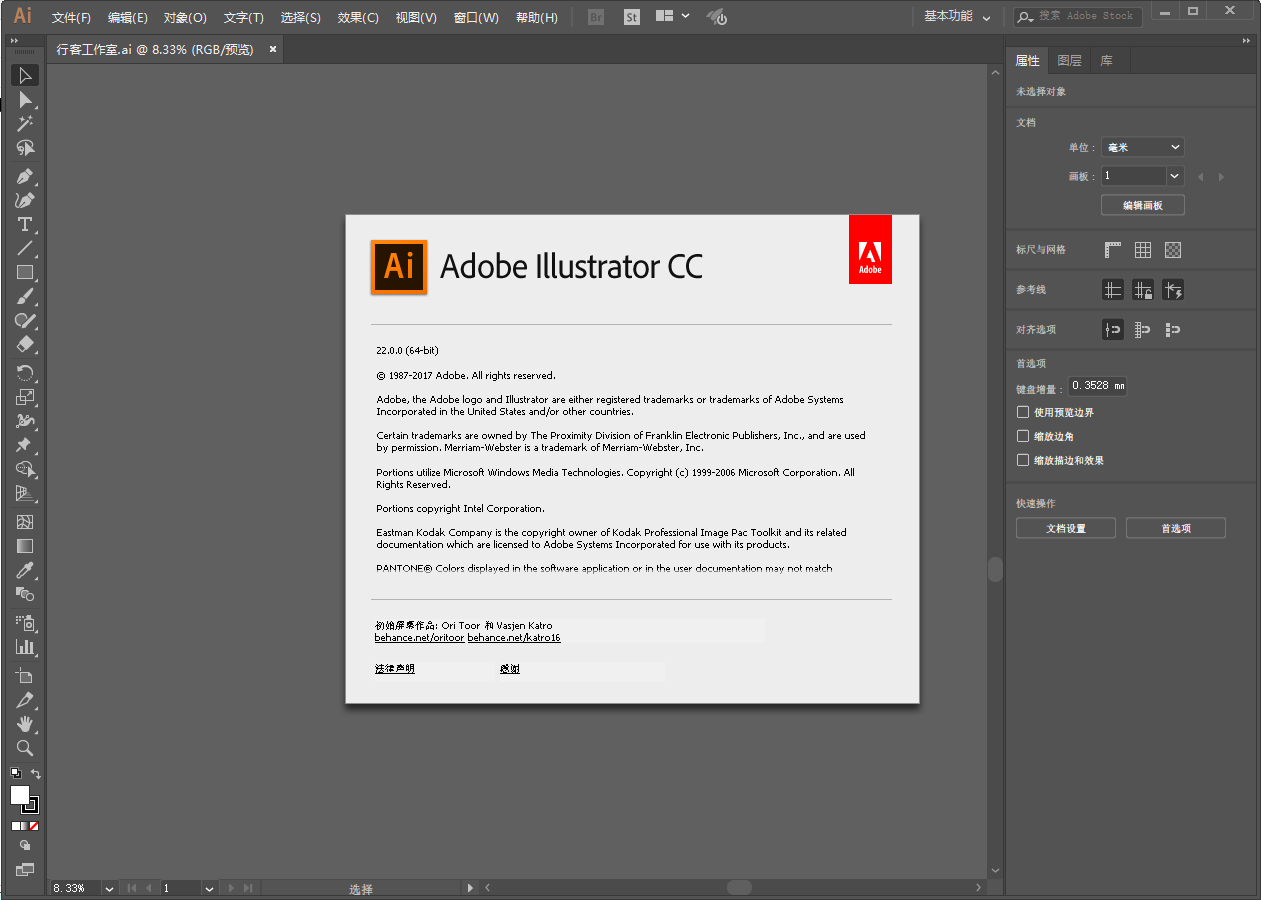The height and width of the screenshot is (900, 1261).
Task: Click the 键盘增量 input field
Action: click(x=1097, y=386)
